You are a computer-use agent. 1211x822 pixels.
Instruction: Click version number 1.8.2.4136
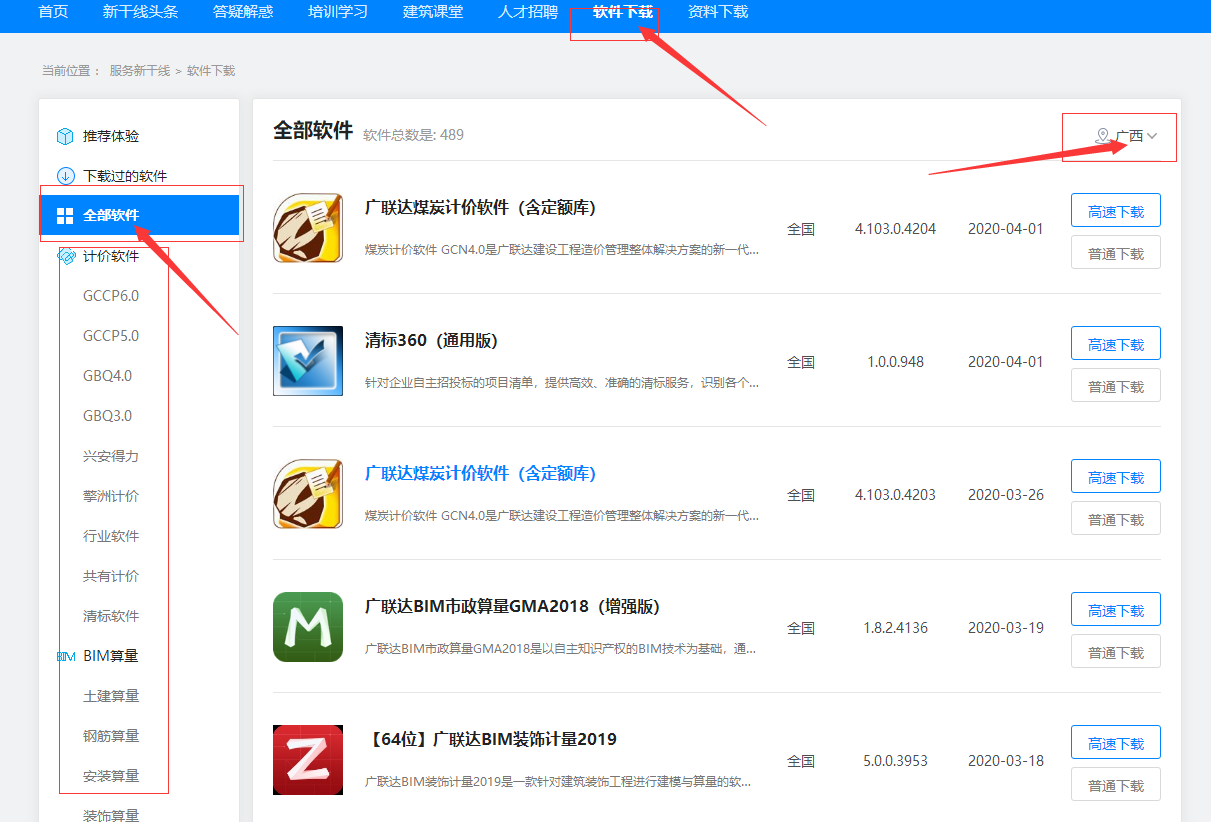point(896,628)
